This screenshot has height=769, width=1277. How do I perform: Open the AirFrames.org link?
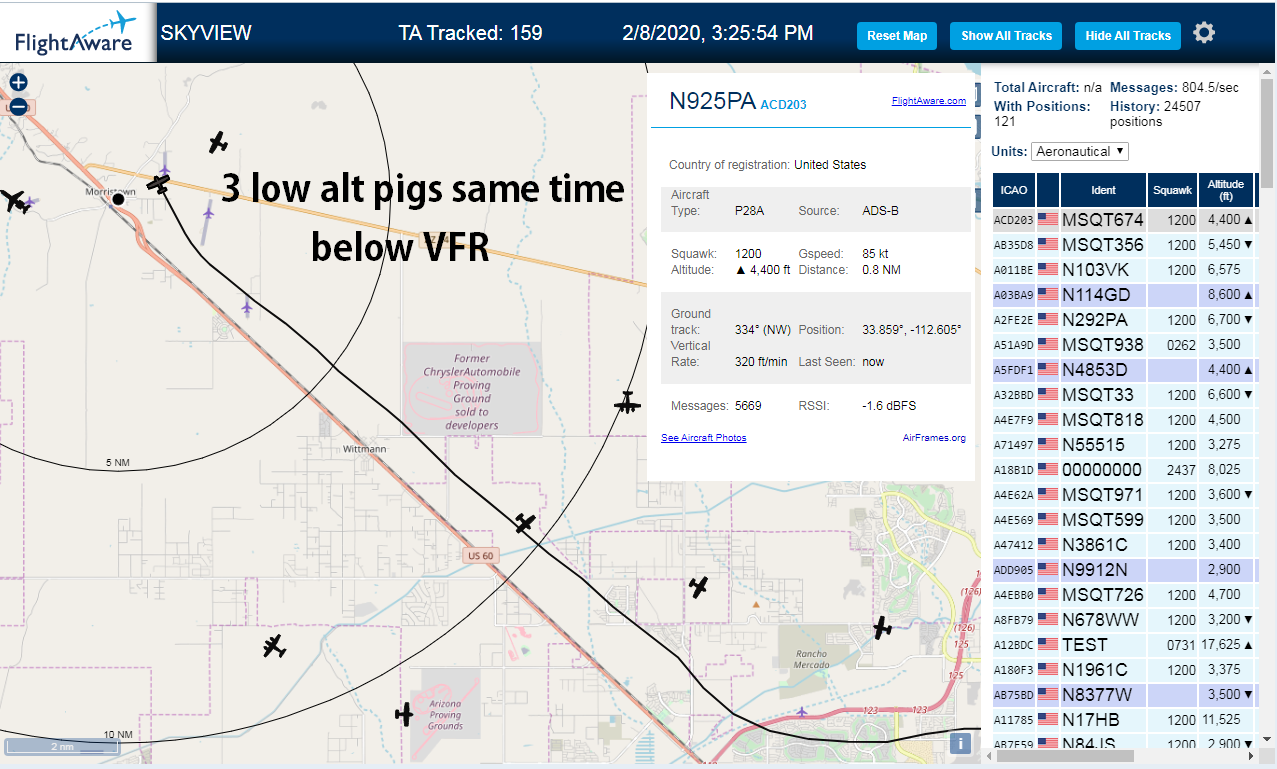coord(934,437)
